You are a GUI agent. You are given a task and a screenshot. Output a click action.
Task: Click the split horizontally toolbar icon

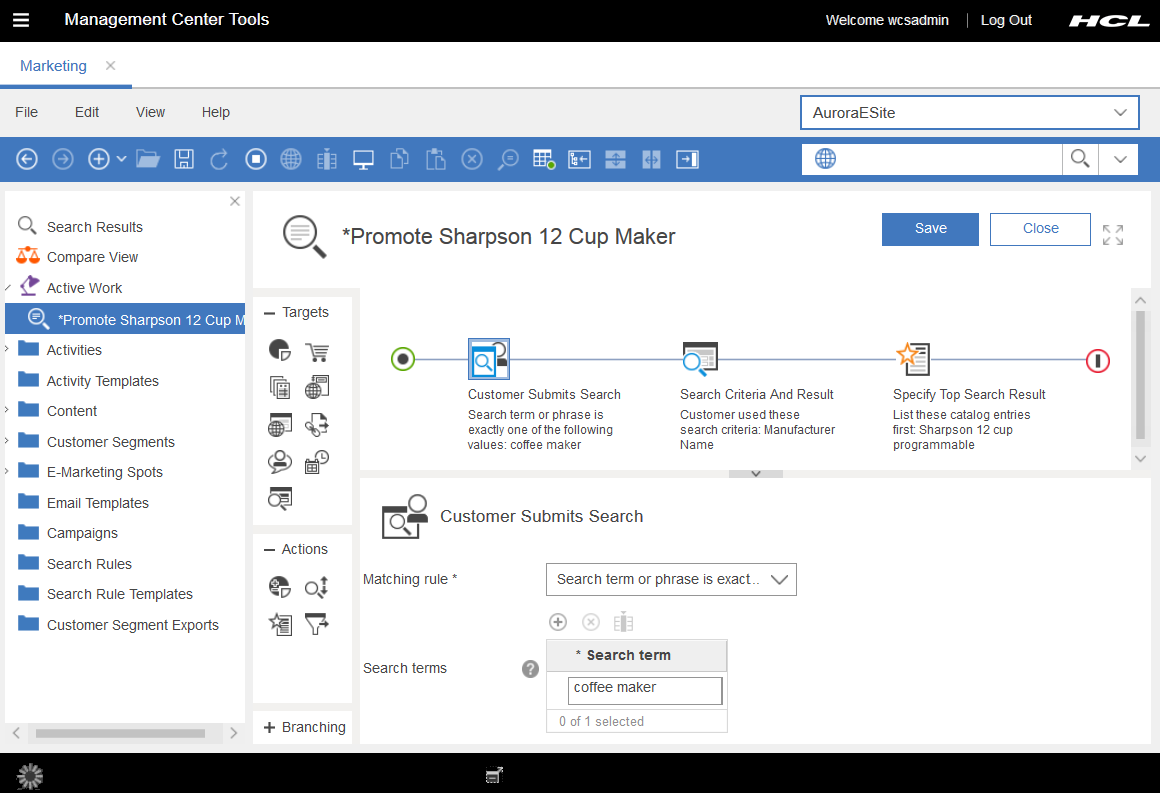(616, 159)
